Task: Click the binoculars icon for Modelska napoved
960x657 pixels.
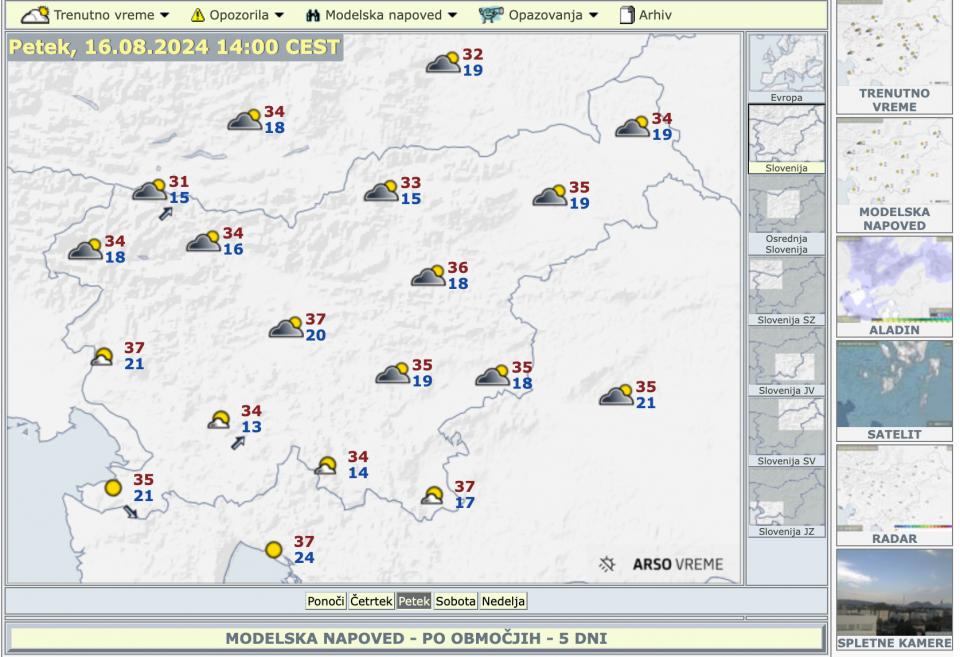Action: [x=312, y=15]
